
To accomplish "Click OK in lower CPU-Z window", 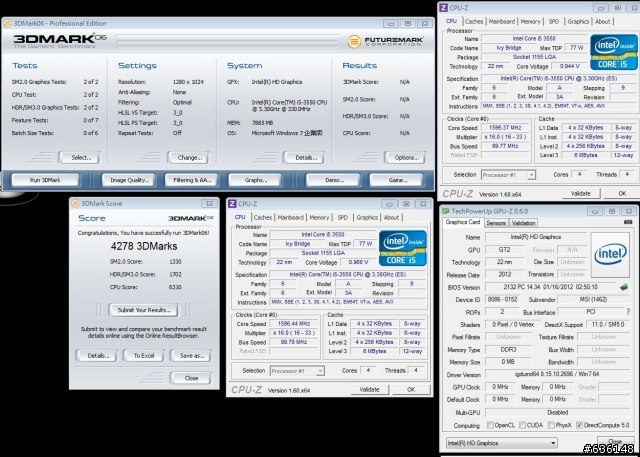I will [x=411, y=390].
